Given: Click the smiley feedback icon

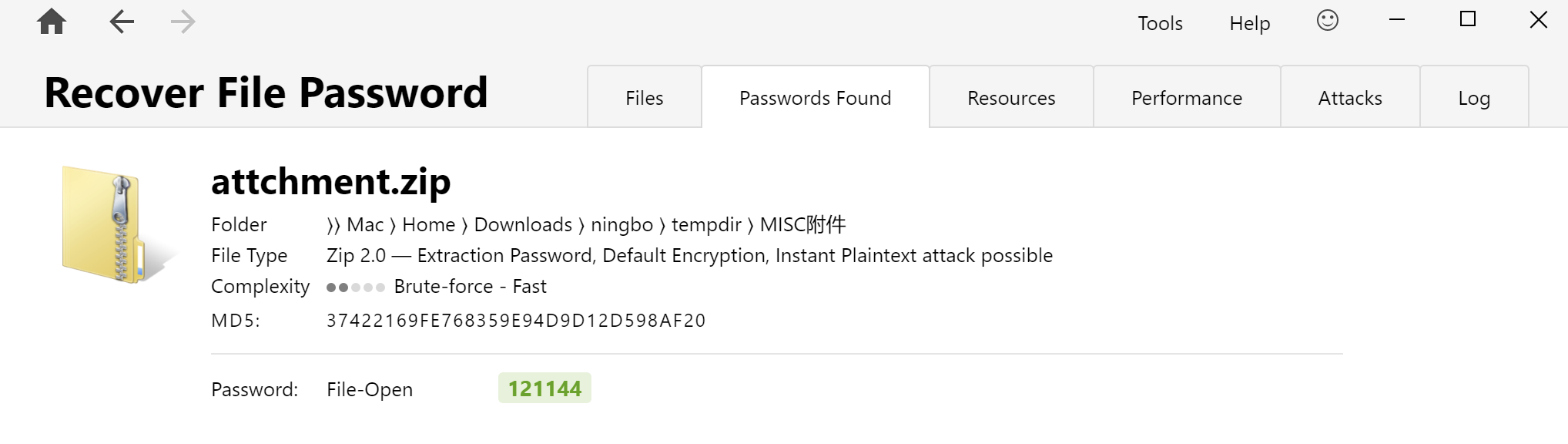Looking at the screenshot, I should point(1328,20).
